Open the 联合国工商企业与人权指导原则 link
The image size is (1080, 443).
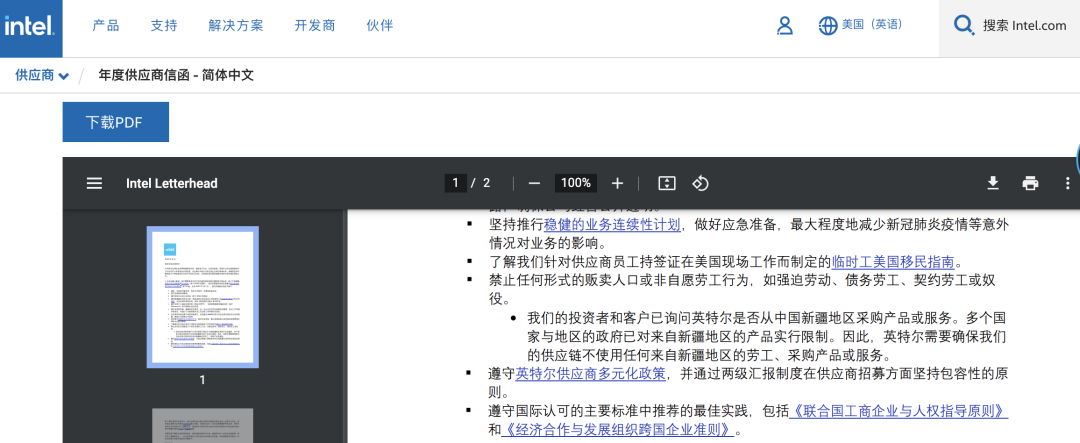pos(898,411)
